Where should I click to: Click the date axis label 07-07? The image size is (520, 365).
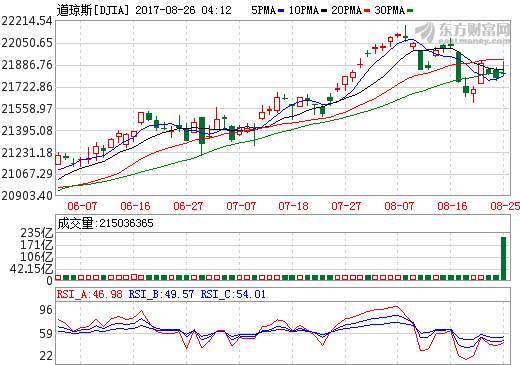[x=241, y=206]
